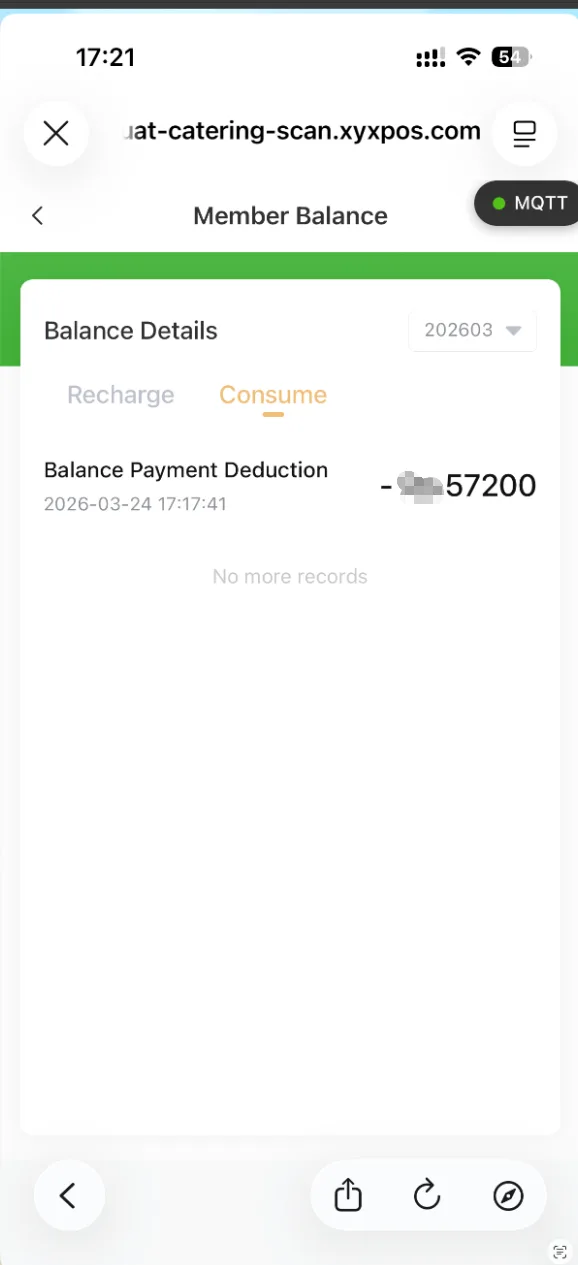Open the Balance Payment Deduction record
Image resolution: width=578 pixels, height=1265 pixels.
(x=290, y=486)
